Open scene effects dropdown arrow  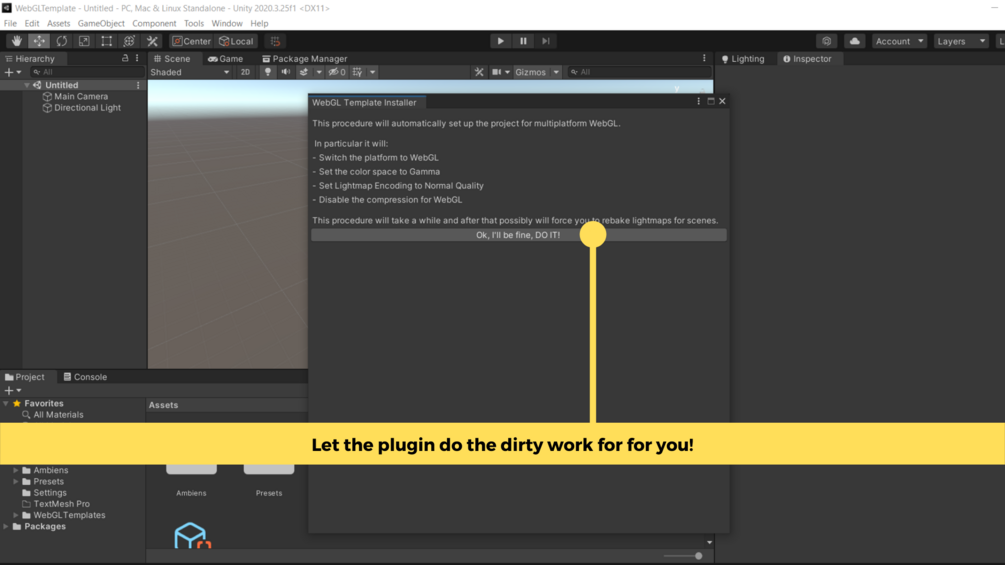pos(319,72)
